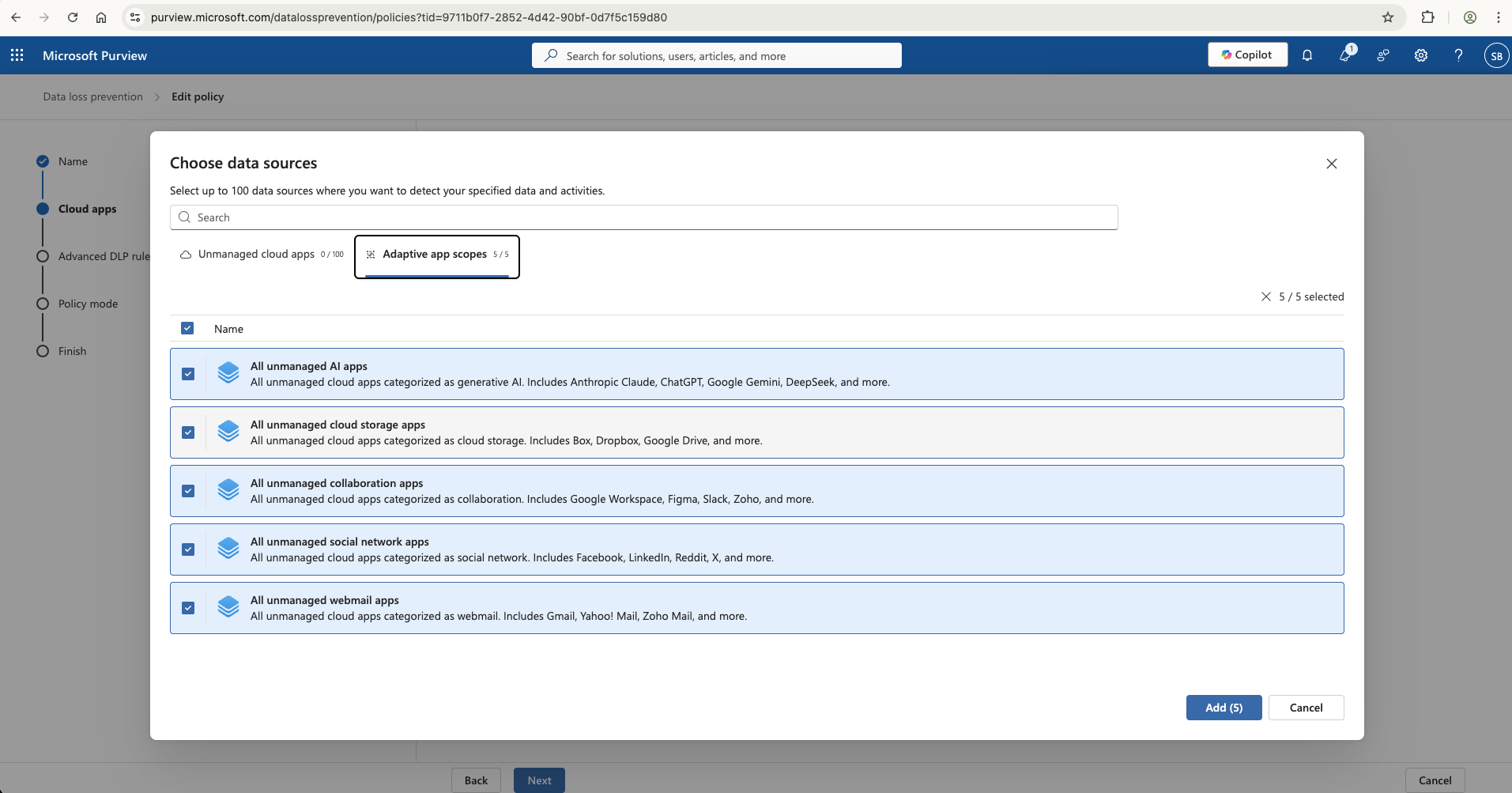
Task: Click the browser address bar URL
Action: [409, 17]
